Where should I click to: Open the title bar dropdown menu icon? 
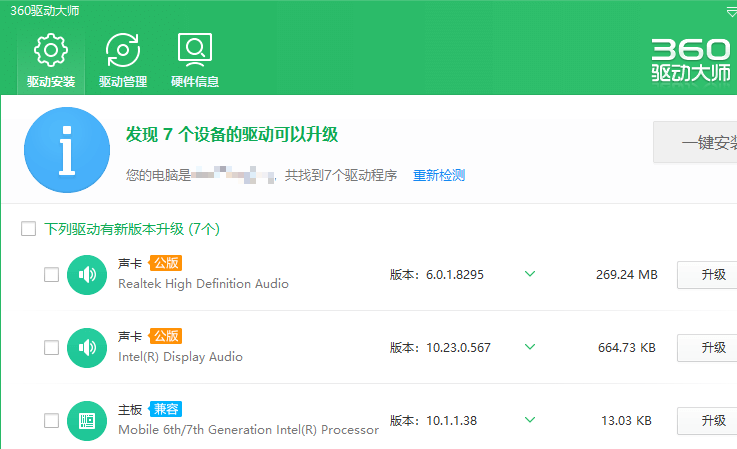point(730,11)
